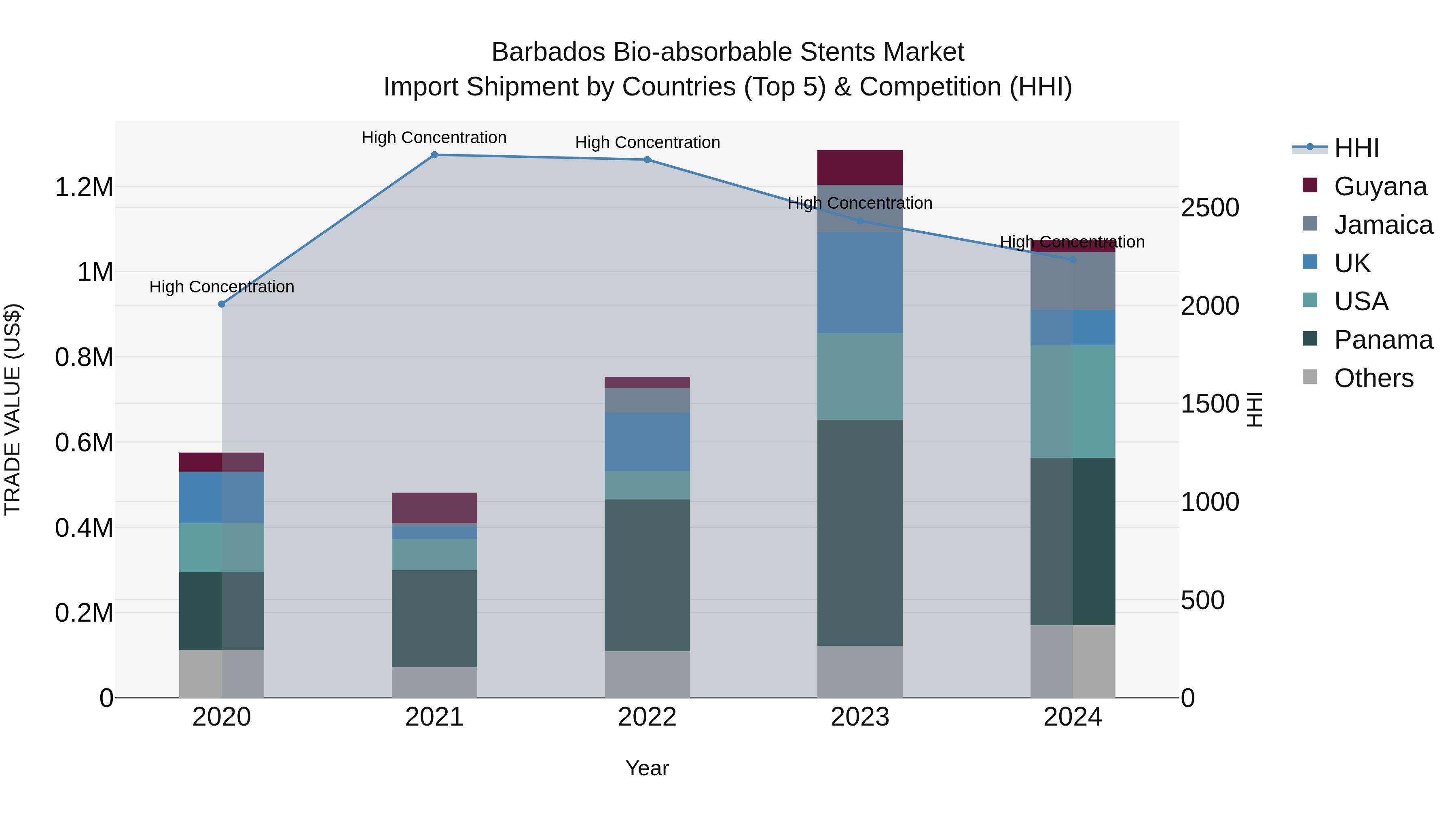Select the Guyana segment of the 2023 bar
The width and height of the screenshot is (1456, 819).
tap(860, 168)
